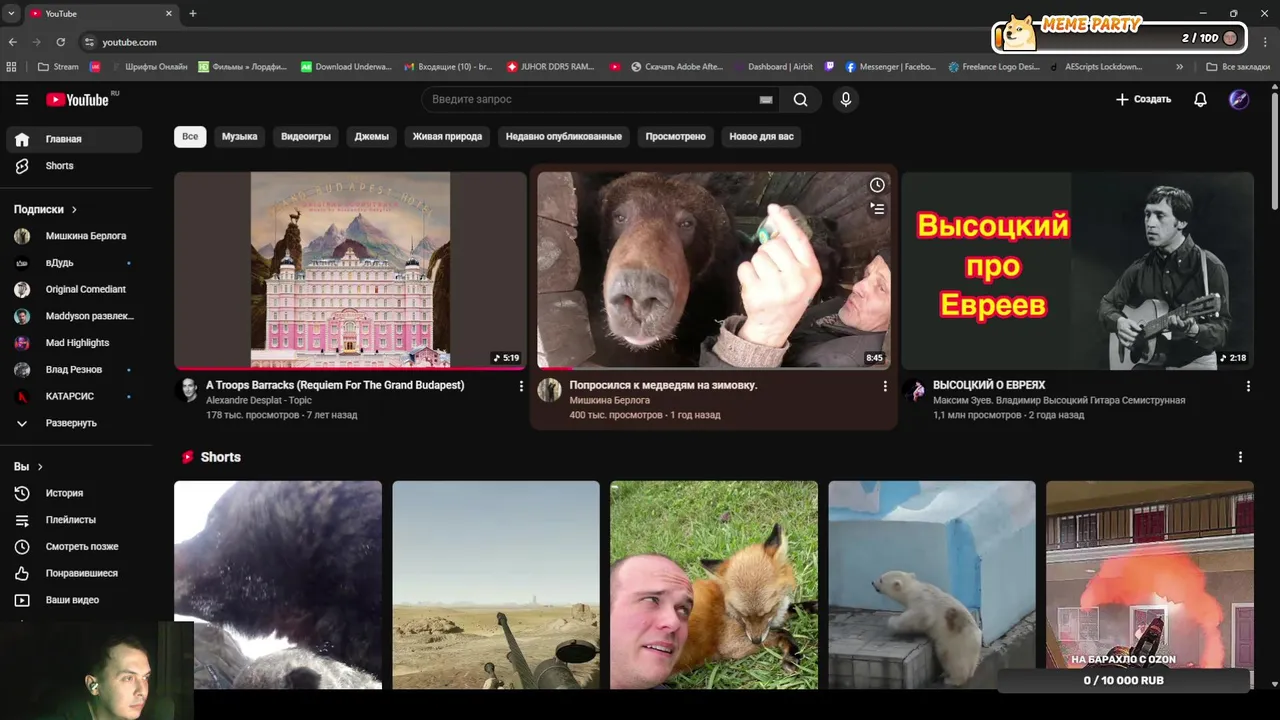Click the Создать button

coord(1143,99)
